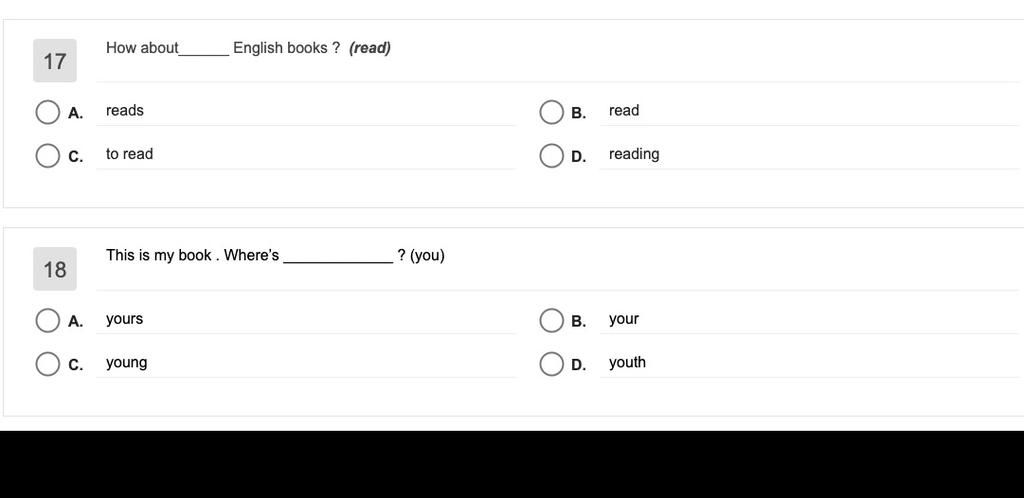This screenshot has width=1024, height=498.
Task: Pick the answer text 'to read'
Action: pyautogui.click(x=129, y=155)
